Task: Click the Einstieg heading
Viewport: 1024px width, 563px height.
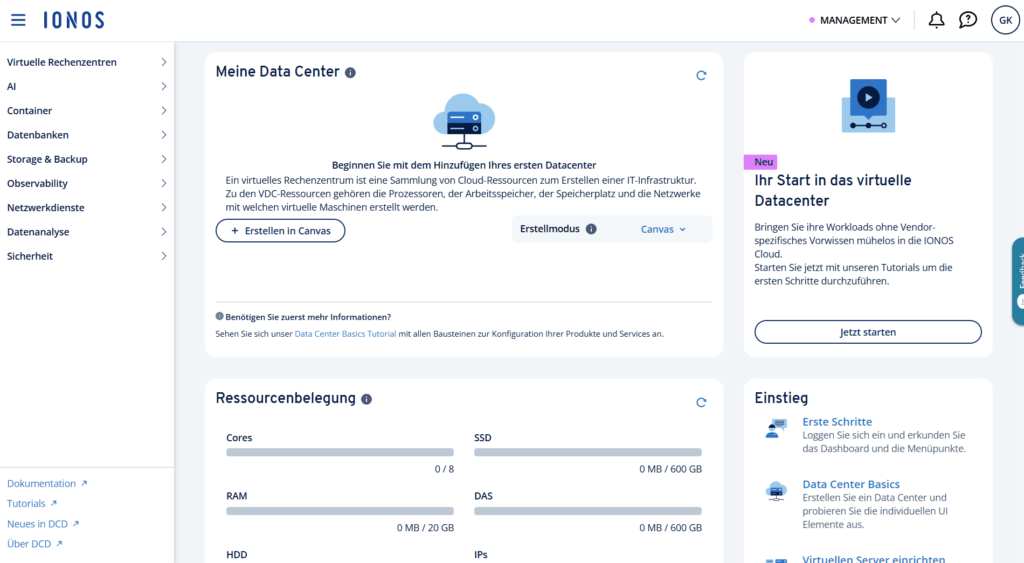Action: tap(781, 398)
